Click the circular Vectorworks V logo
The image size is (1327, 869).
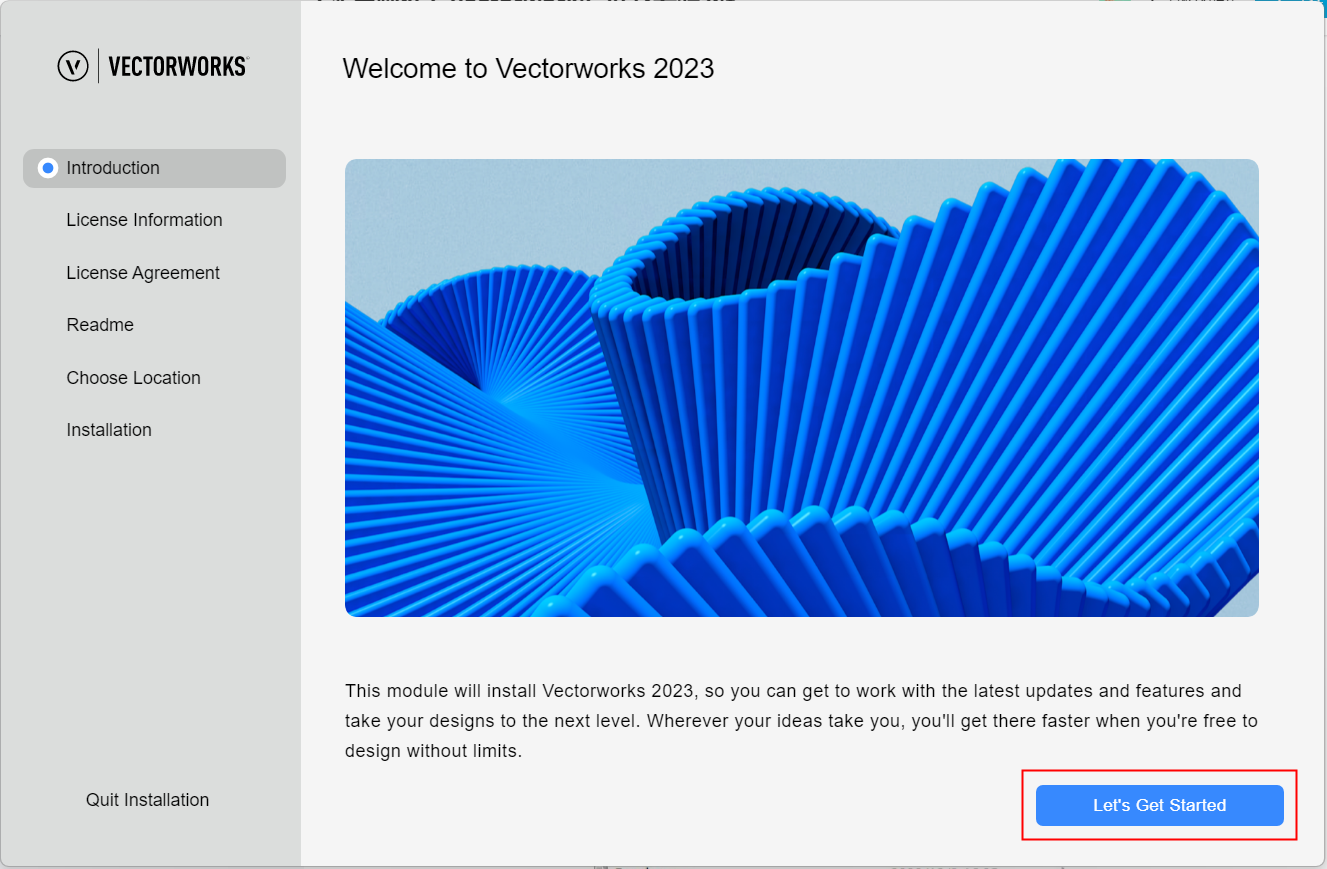73,66
